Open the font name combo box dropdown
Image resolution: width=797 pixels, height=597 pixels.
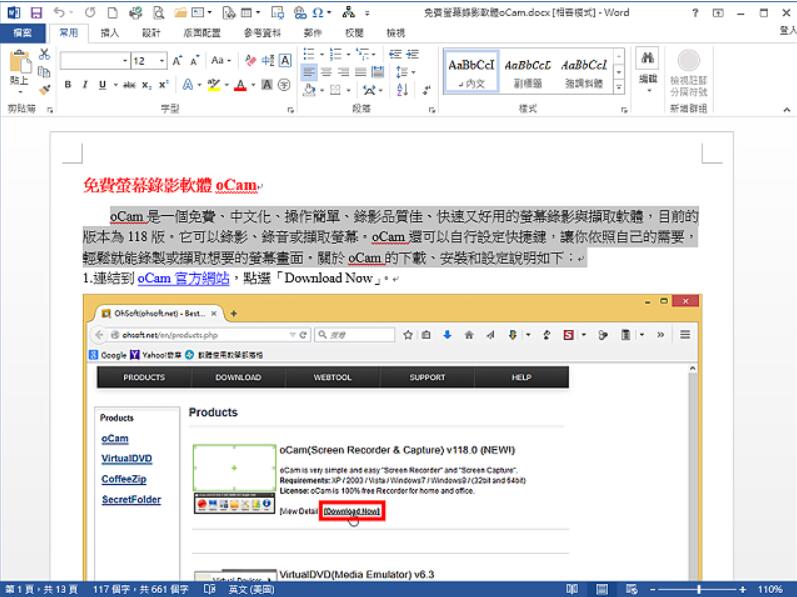[125, 61]
